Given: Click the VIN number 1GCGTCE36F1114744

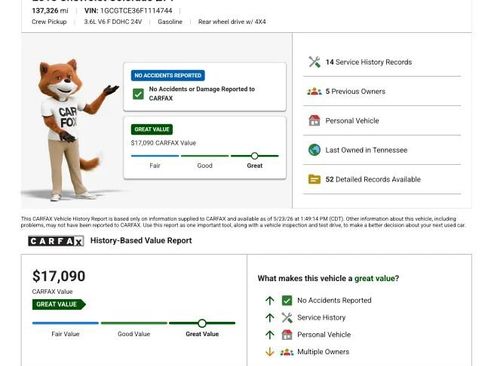Looking at the screenshot, I should (136, 11).
